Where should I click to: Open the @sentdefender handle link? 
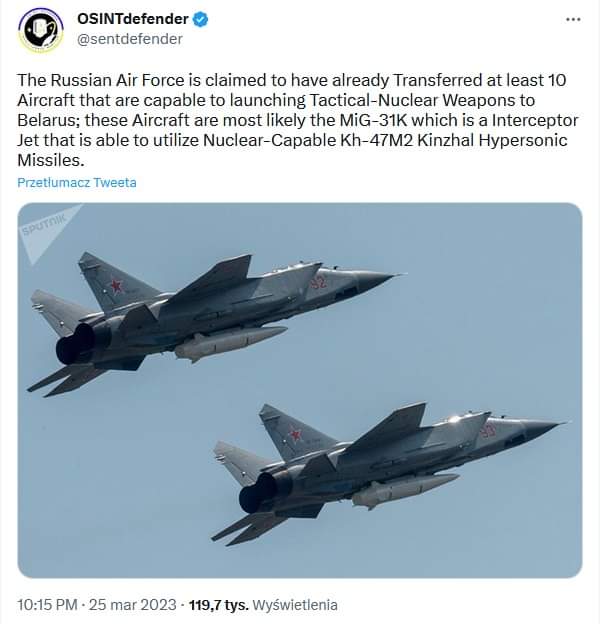[130, 39]
